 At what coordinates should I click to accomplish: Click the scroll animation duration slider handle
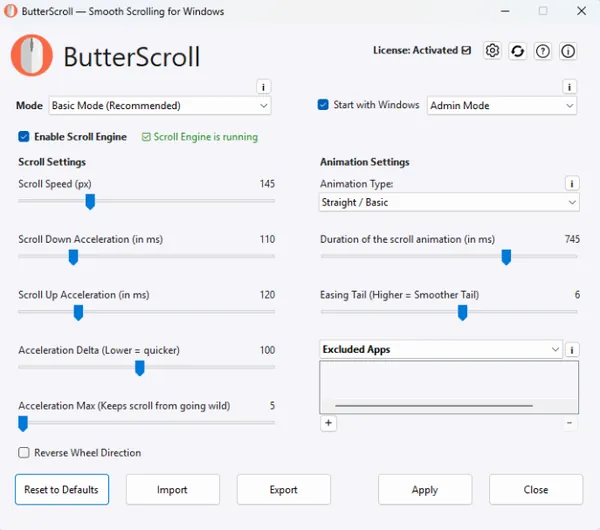pyautogui.click(x=506, y=257)
